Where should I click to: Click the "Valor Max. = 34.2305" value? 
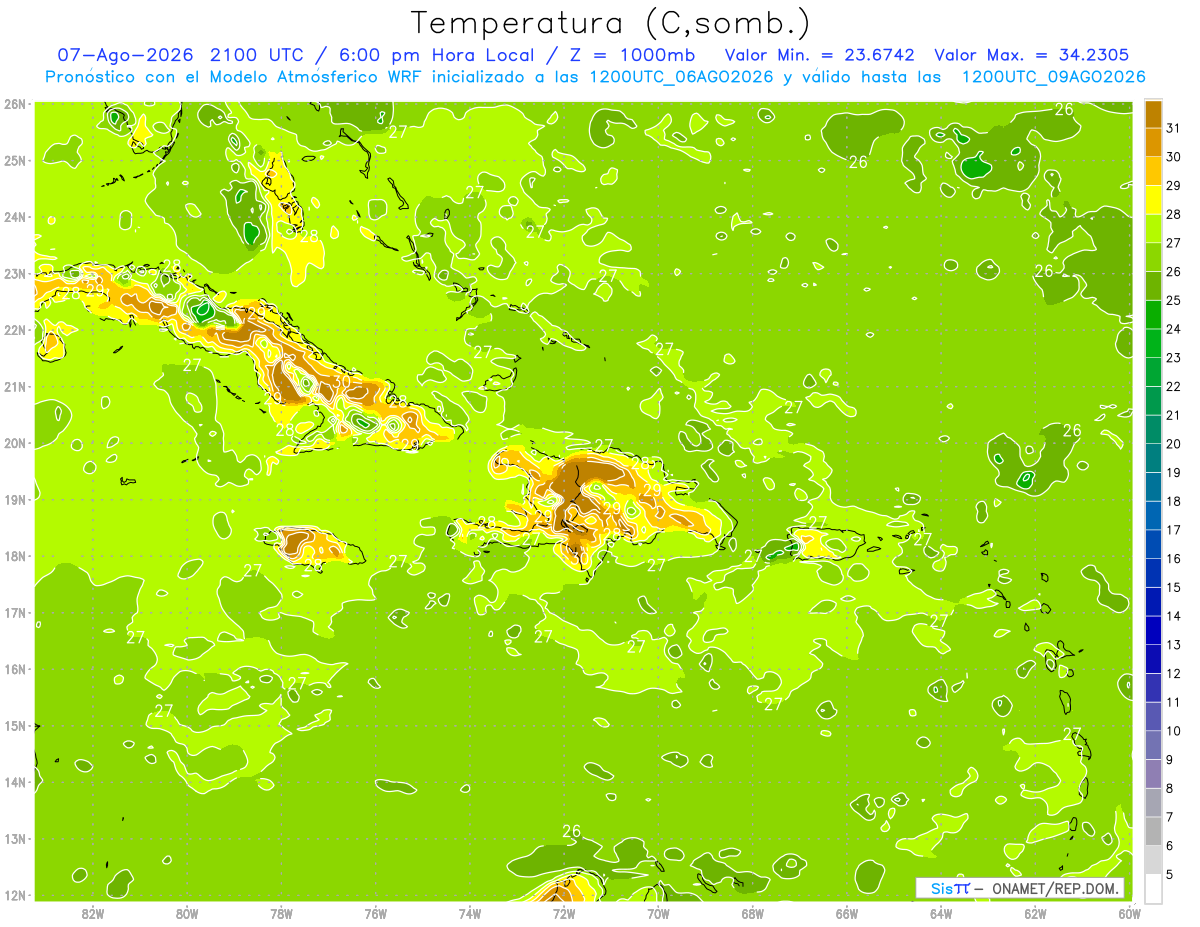tap(1032, 55)
